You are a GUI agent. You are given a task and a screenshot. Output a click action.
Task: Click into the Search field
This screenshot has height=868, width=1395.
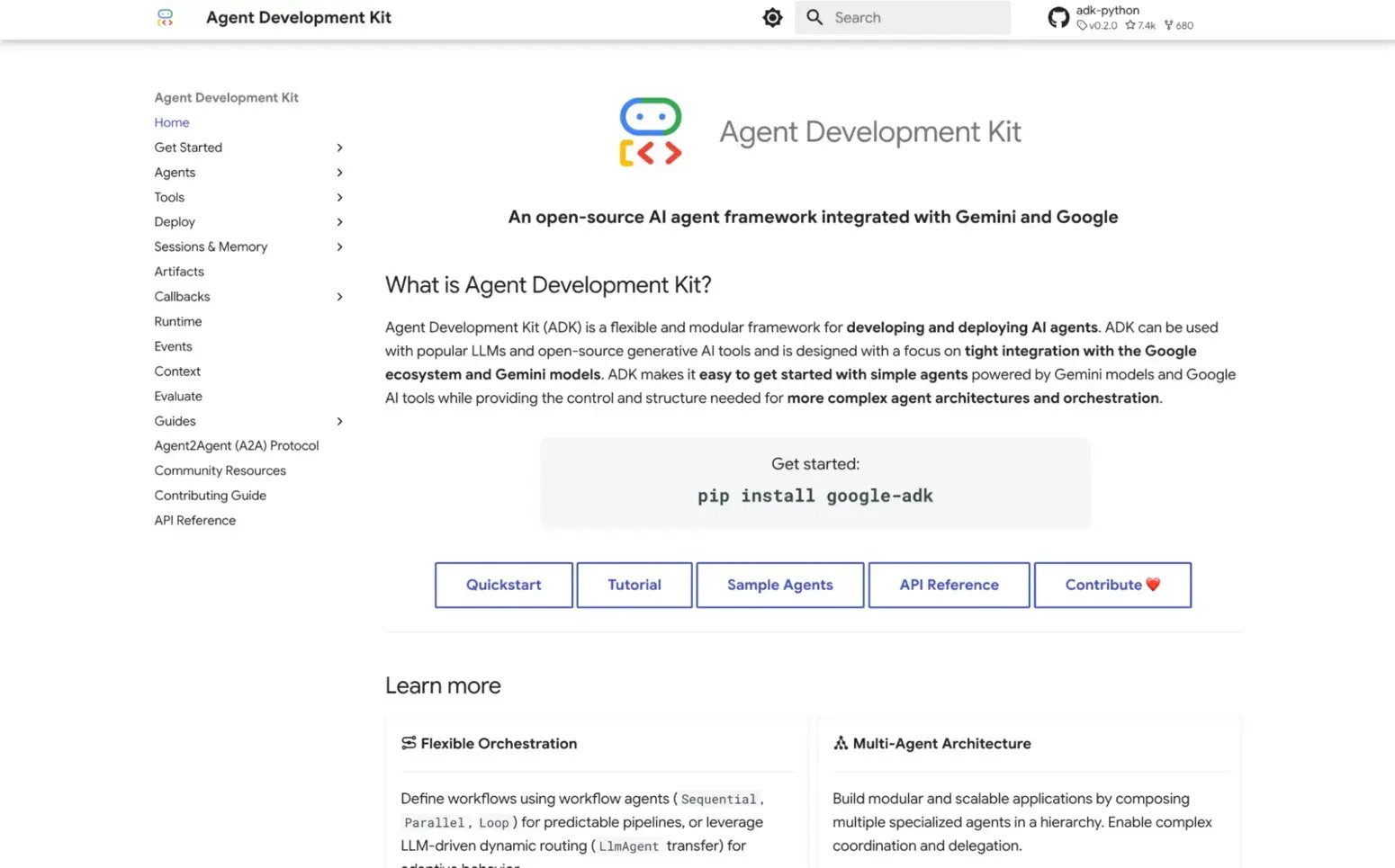[903, 17]
